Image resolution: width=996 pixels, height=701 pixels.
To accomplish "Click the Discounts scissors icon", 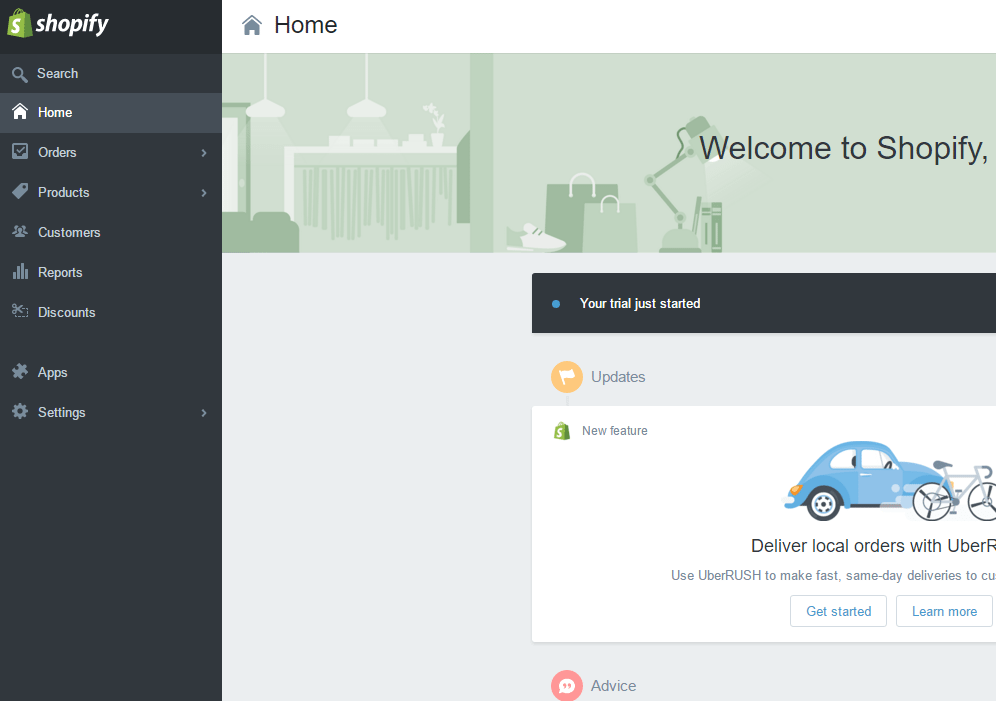I will [20, 311].
